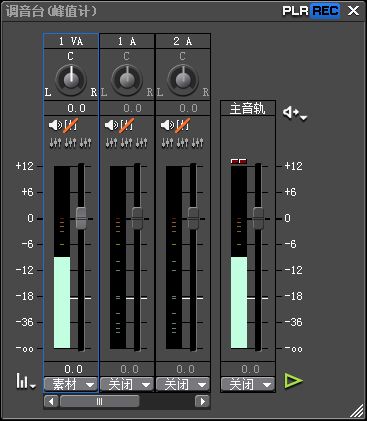This screenshot has height=421, width=367.
Task: Click the master track volume fader handle
Action: [x=258, y=218]
